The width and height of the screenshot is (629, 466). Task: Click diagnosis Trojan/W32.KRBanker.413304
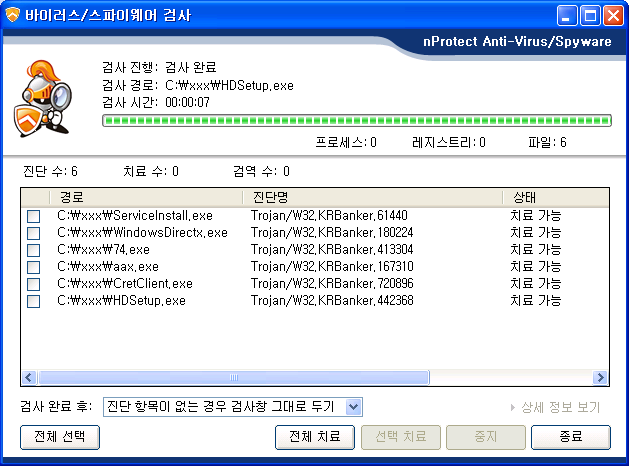332,250
